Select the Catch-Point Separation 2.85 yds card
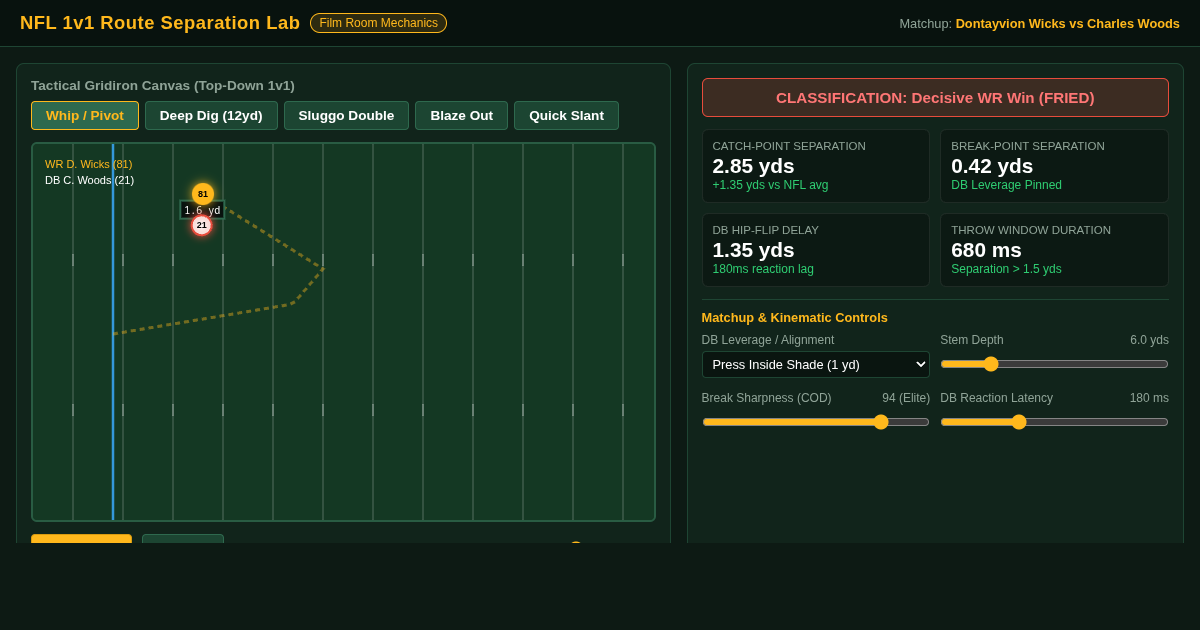 click(816, 166)
